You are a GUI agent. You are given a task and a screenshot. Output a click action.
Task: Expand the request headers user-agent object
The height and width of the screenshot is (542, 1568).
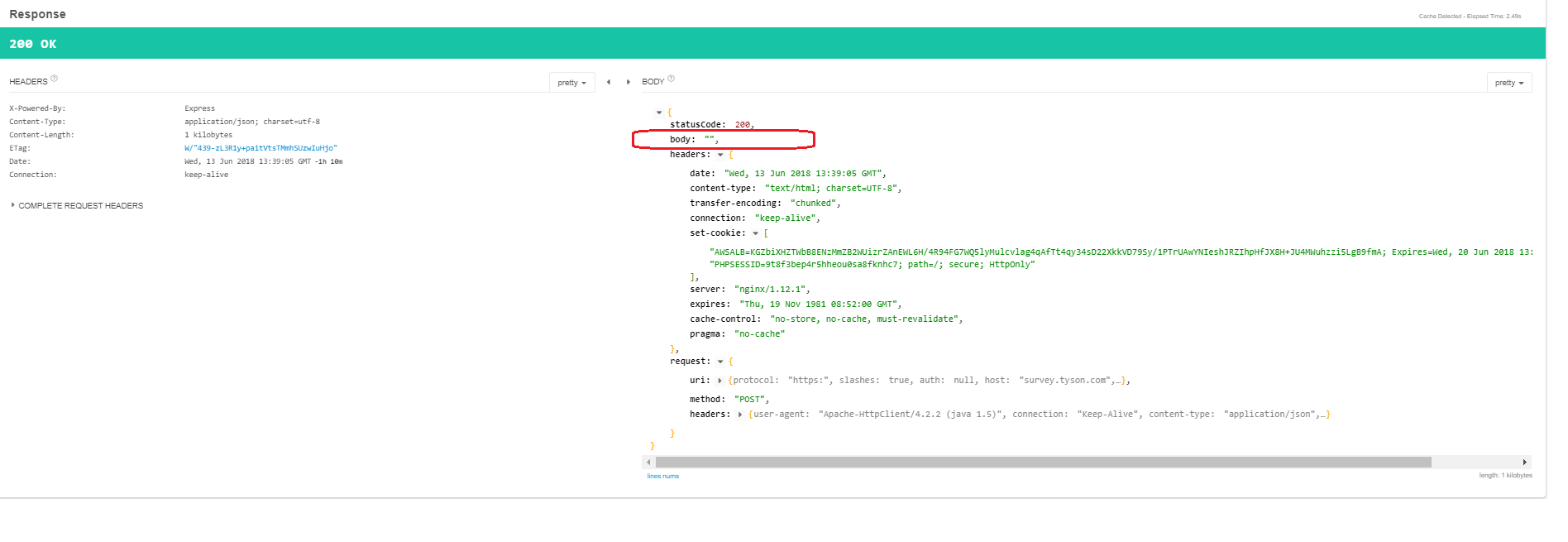click(x=739, y=415)
